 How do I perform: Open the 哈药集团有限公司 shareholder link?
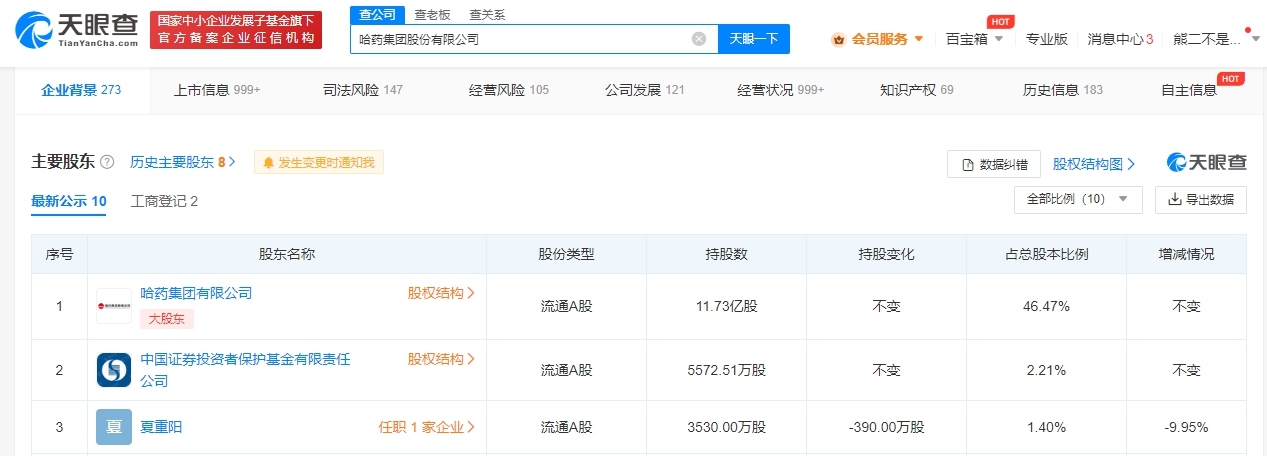click(196, 293)
